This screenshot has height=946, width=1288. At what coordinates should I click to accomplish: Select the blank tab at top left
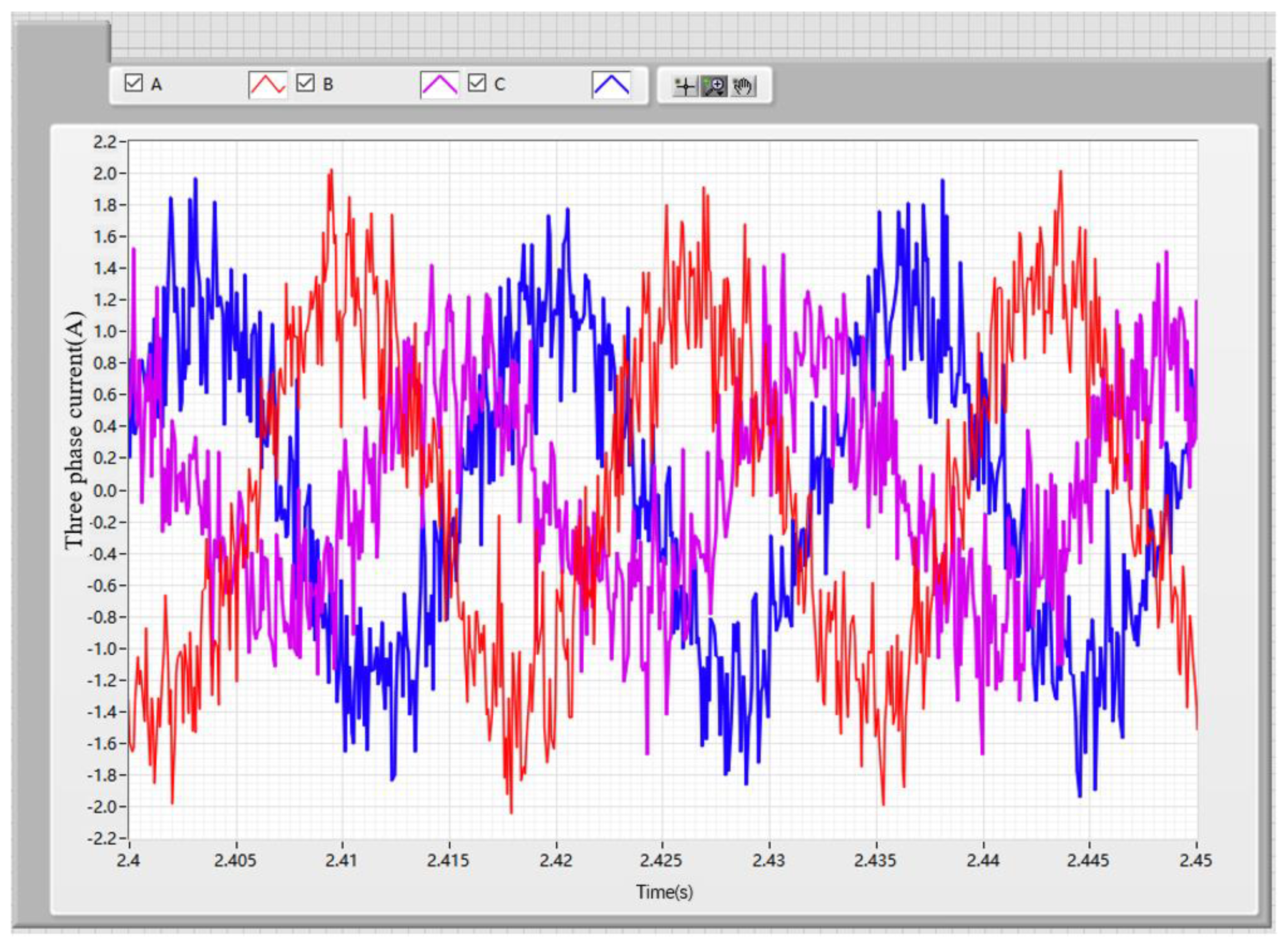[61, 41]
